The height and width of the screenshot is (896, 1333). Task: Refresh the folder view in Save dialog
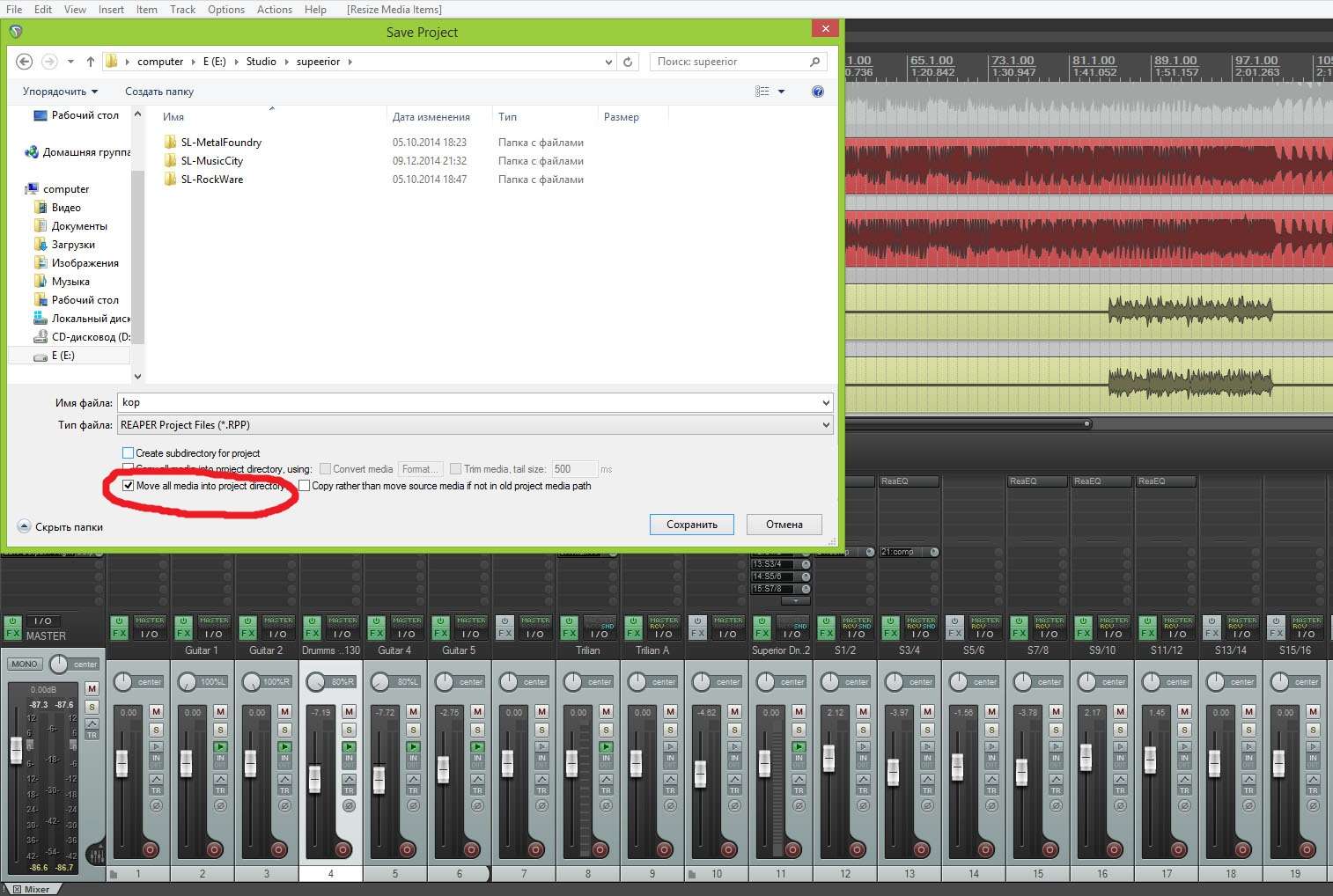[628, 62]
